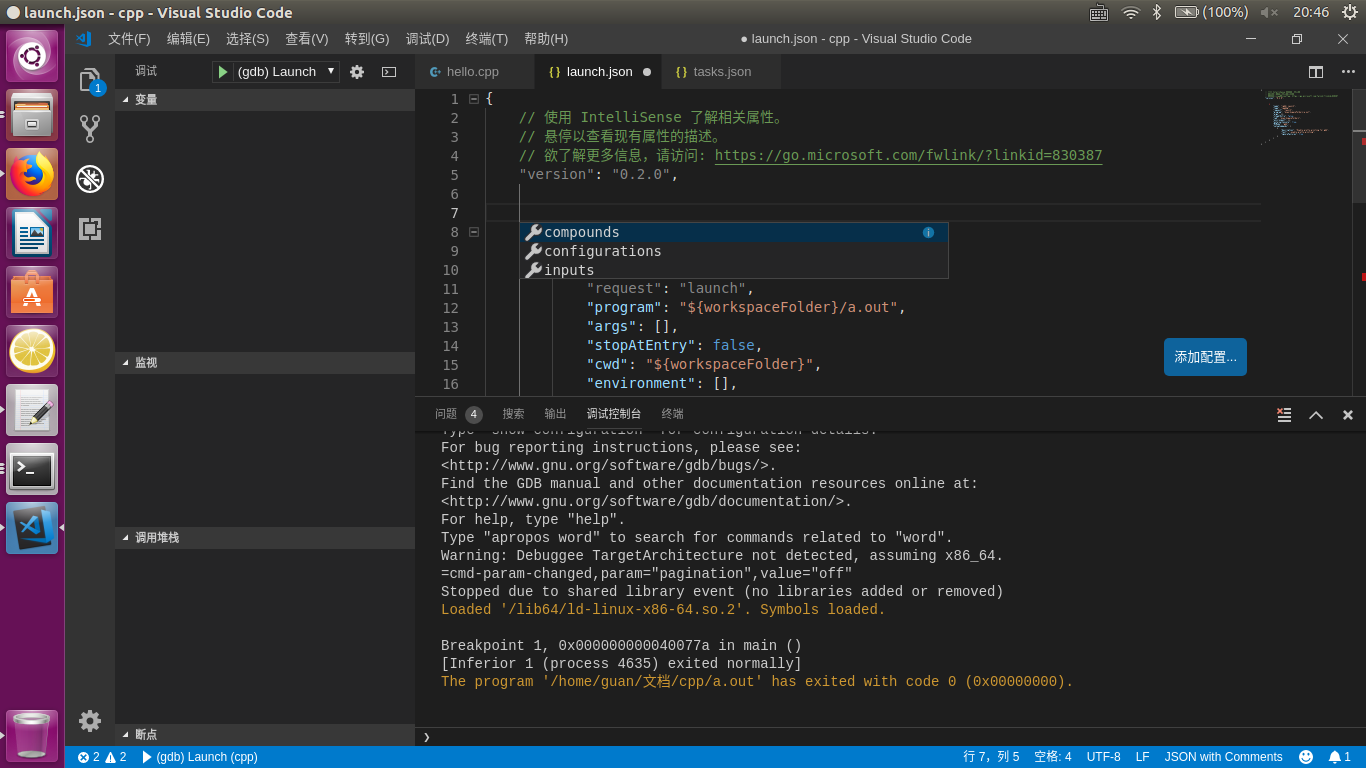Open Files manager from Ubuntu dock
The height and width of the screenshot is (768, 1366).
32,116
